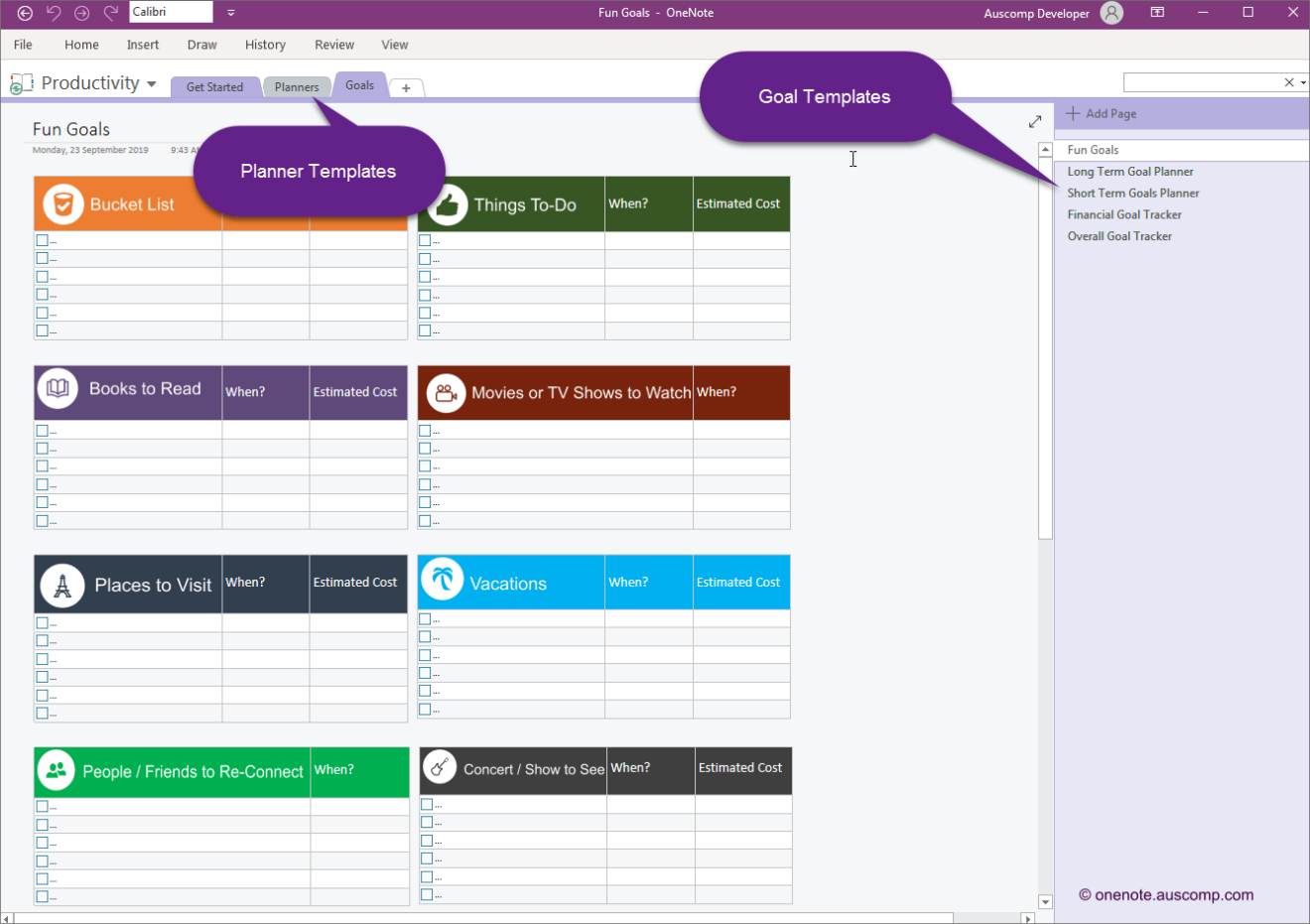The height and width of the screenshot is (924, 1310).
Task: Open the Draw menu
Action: (x=201, y=45)
